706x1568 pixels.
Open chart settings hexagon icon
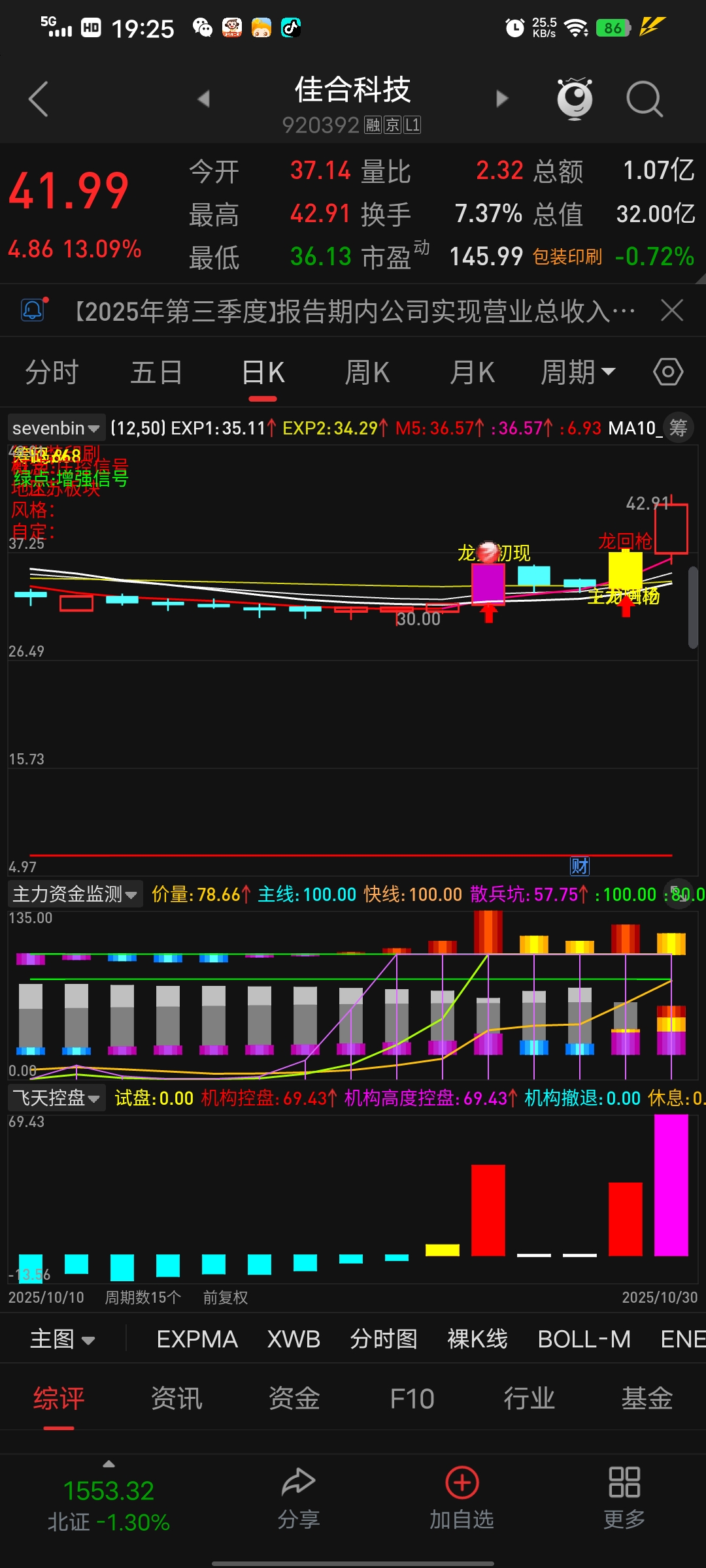tap(668, 372)
